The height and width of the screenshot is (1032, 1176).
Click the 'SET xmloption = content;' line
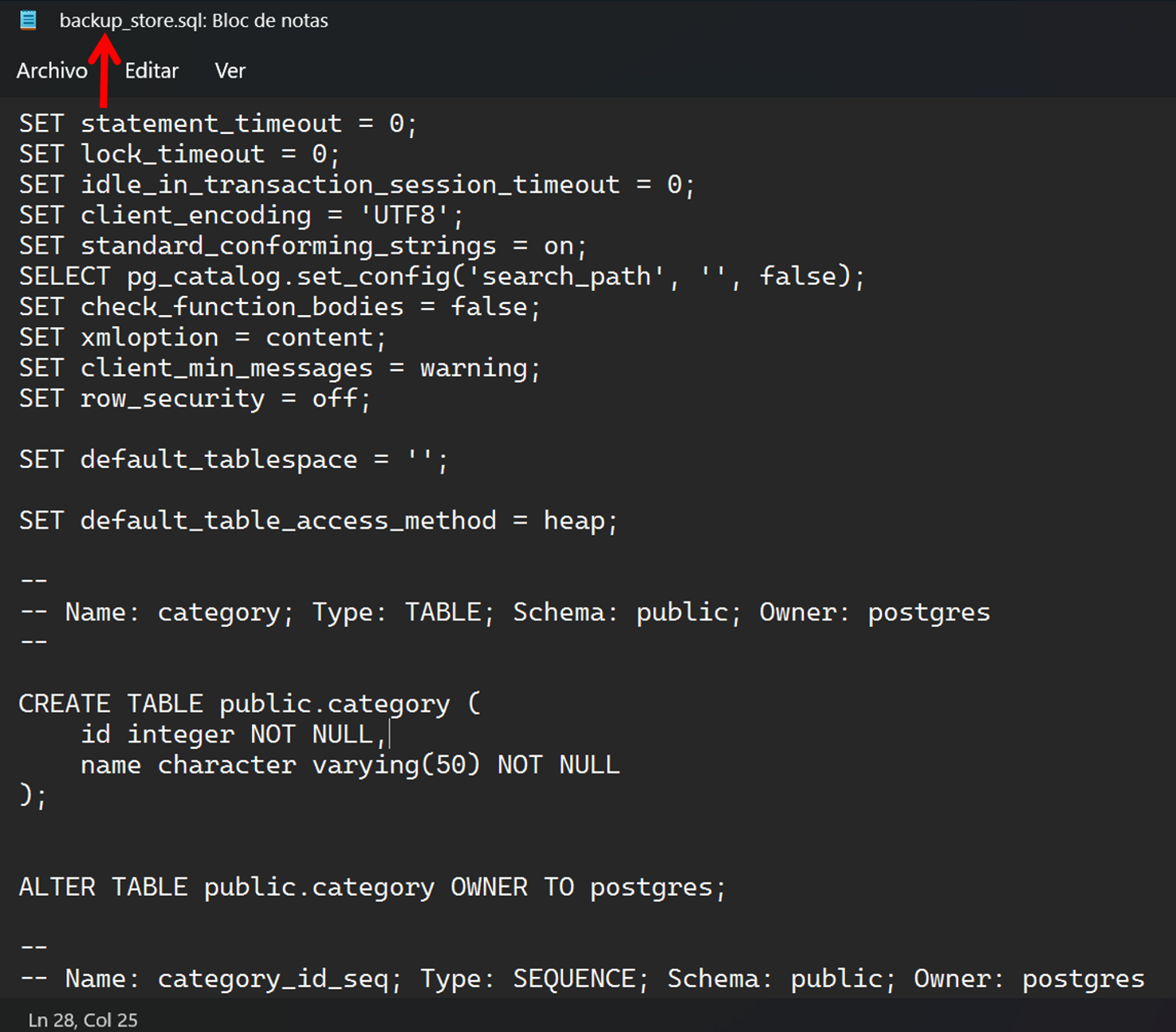tap(203, 337)
